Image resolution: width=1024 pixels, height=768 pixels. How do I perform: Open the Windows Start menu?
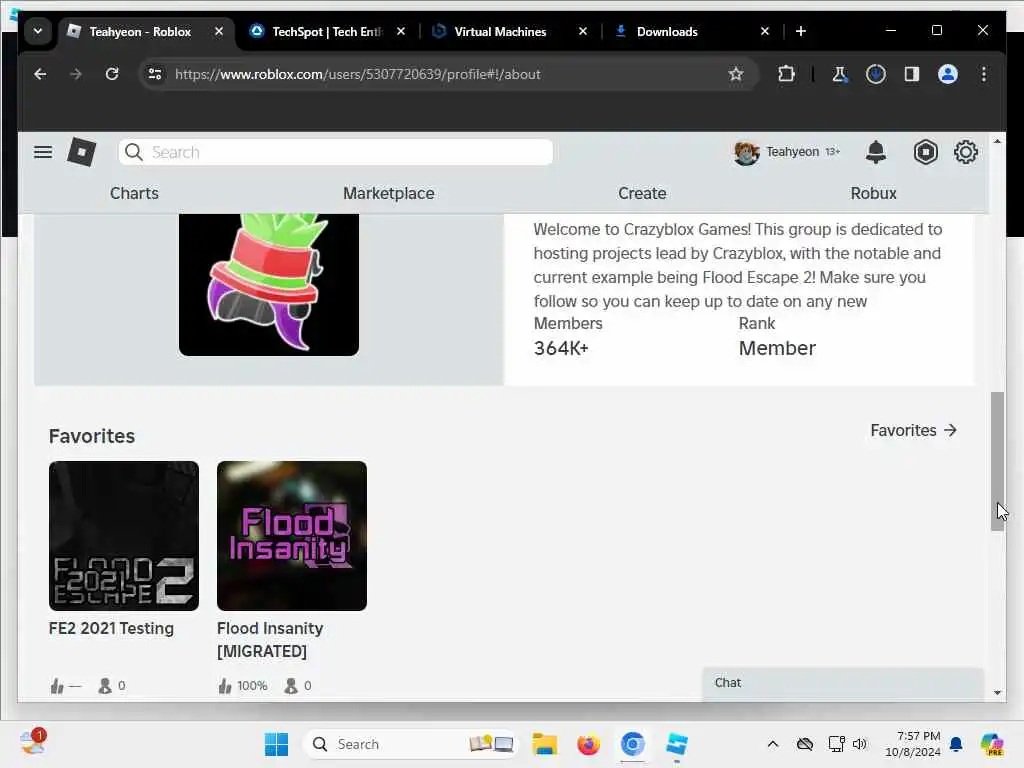[x=276, y=744]
